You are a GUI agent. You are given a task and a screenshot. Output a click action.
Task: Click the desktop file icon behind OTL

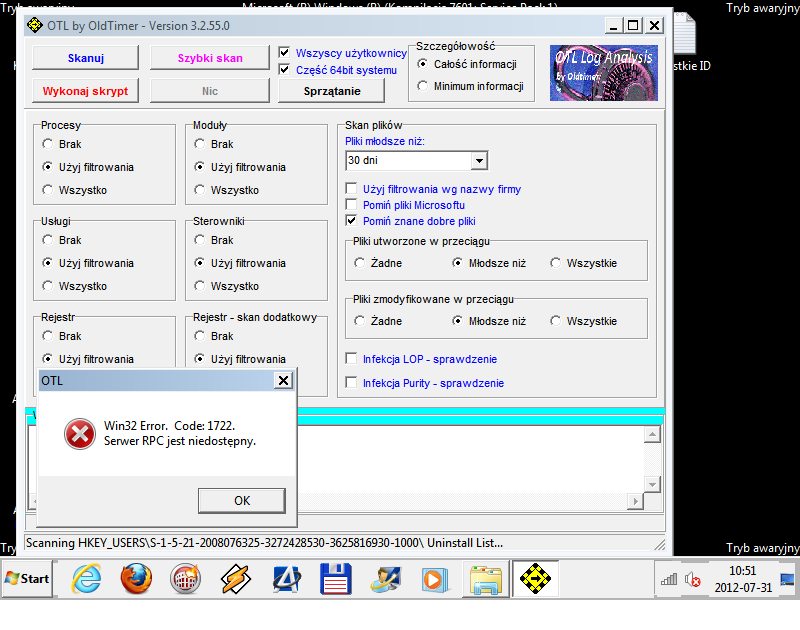click(685, 34)
